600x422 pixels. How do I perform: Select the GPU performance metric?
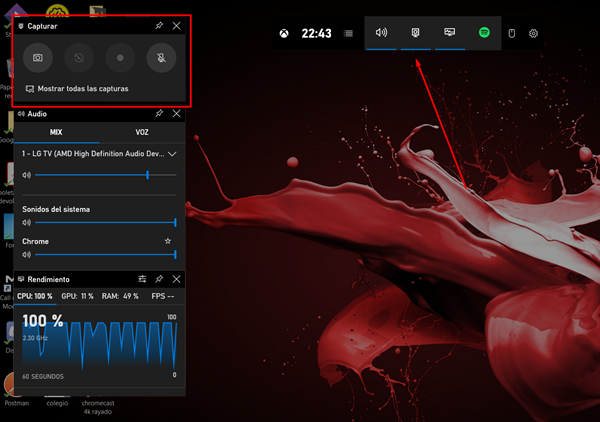pos(78,297)
